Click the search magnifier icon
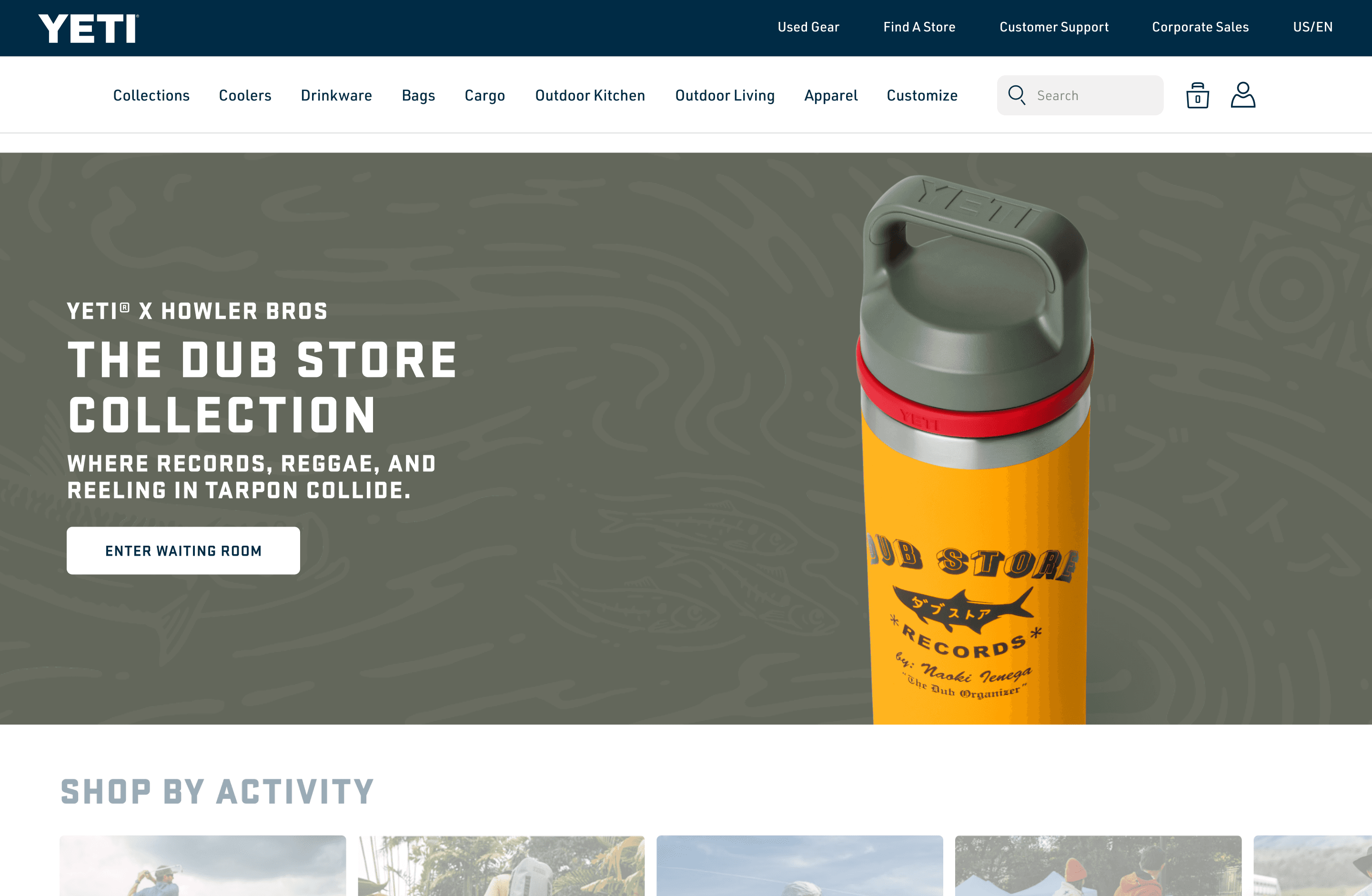 pos(1016,95)
